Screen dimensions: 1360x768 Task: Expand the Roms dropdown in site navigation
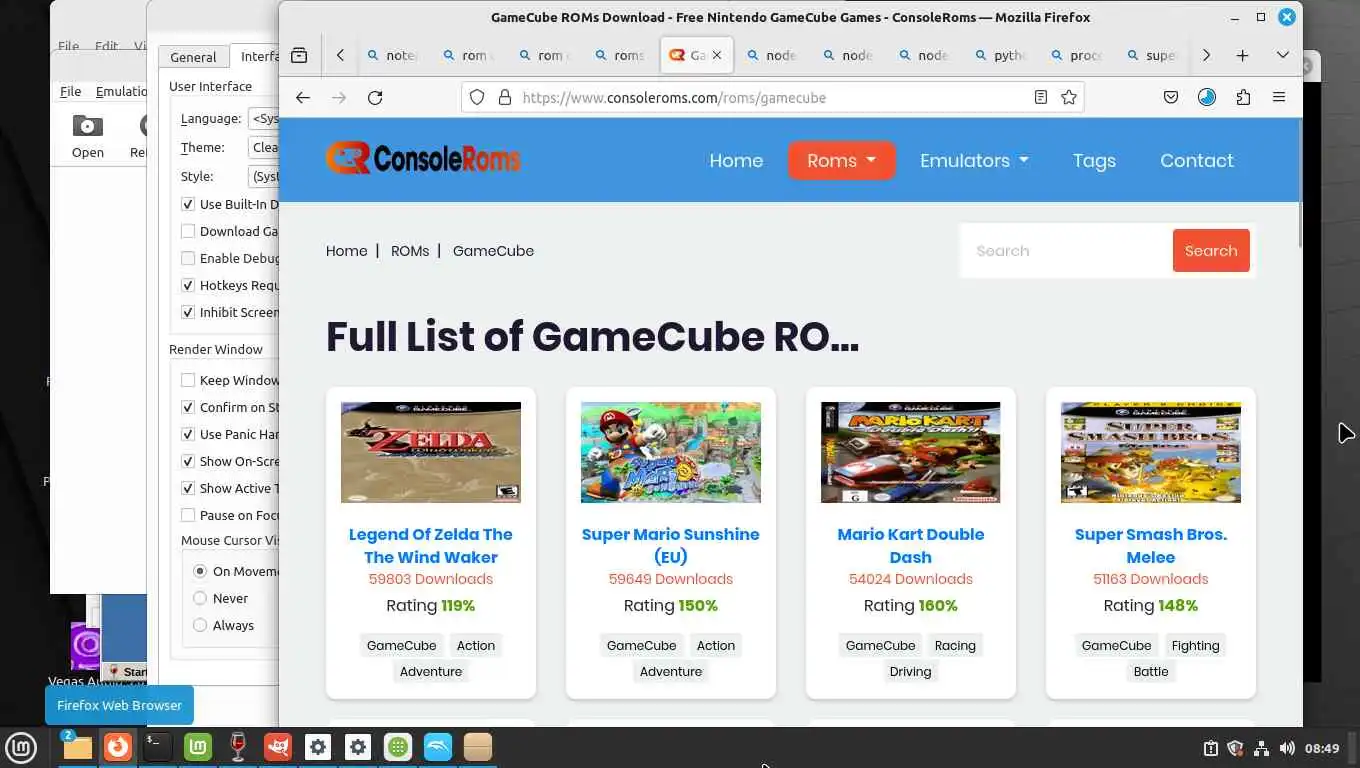[x=841, y=160]
